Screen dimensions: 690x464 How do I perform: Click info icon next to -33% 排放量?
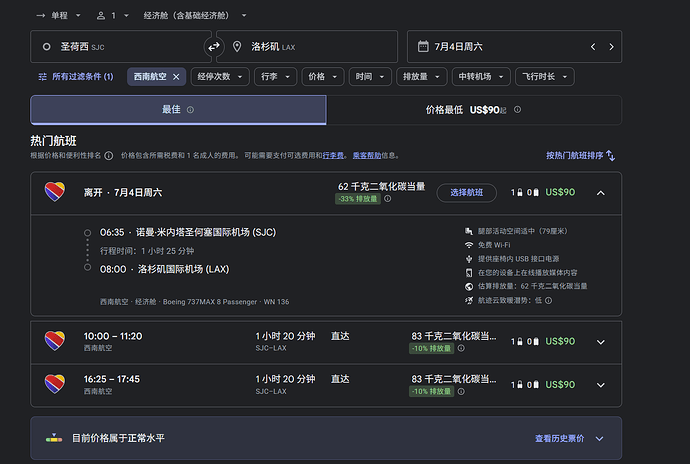tap(387, 199)
